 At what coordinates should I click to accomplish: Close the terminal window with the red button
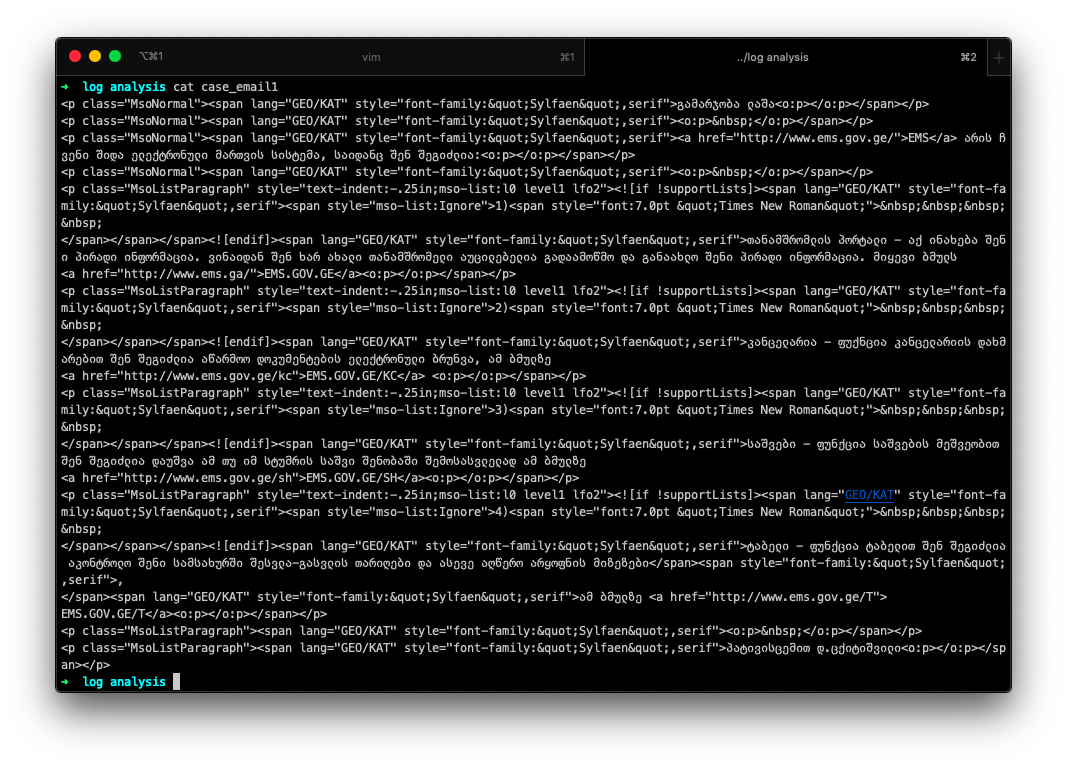pos(75,56)
